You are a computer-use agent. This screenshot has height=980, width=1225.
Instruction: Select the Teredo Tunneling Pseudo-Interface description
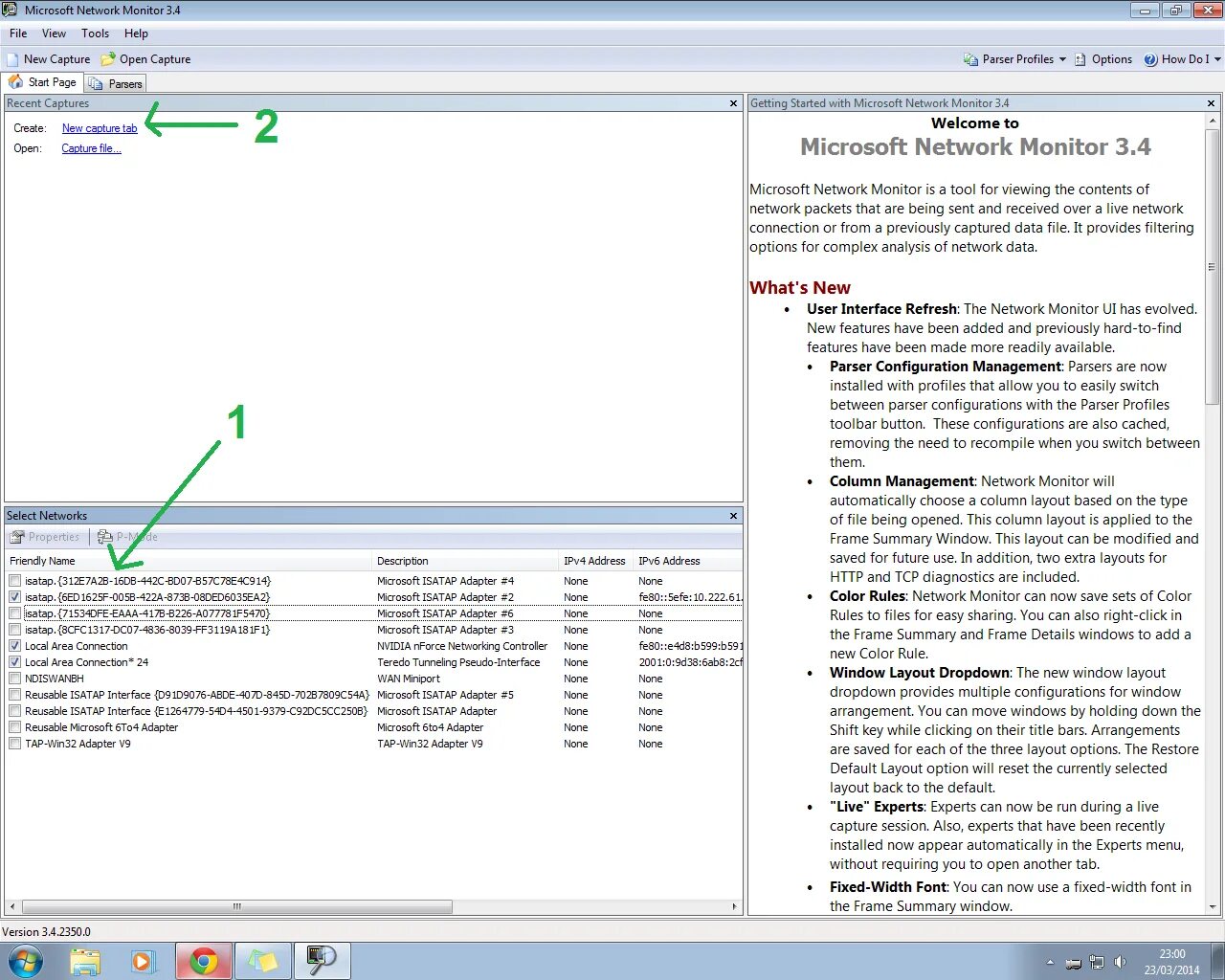pyautogui.click(x=458, y=662)
